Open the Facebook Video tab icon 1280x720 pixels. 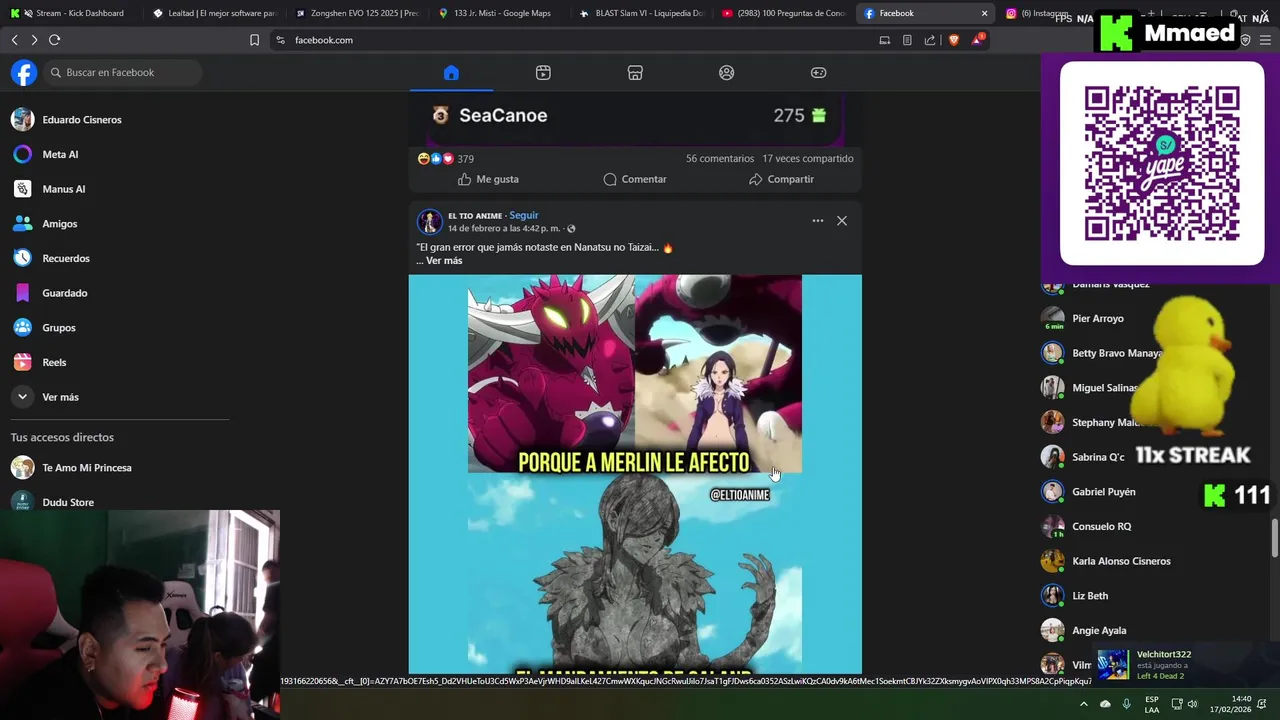pyautogui.click(x=543, y=73)
